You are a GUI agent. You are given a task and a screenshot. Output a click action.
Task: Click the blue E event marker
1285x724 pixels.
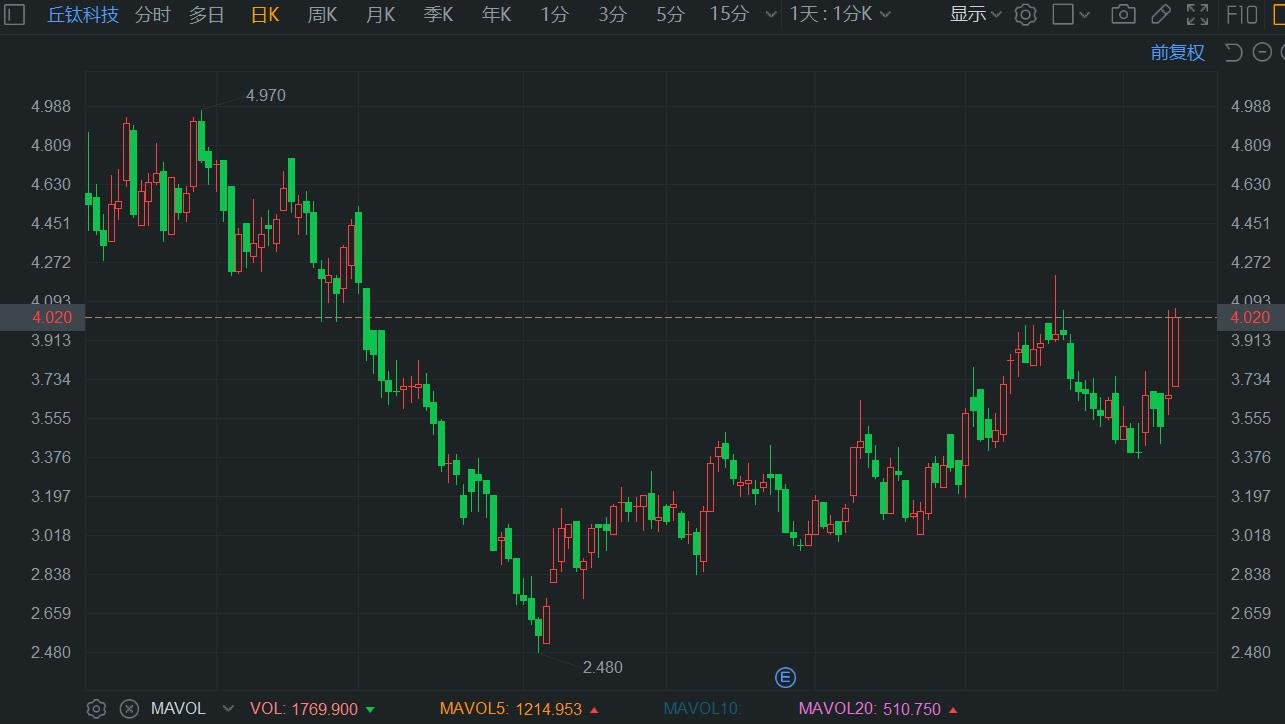point(785,678)
